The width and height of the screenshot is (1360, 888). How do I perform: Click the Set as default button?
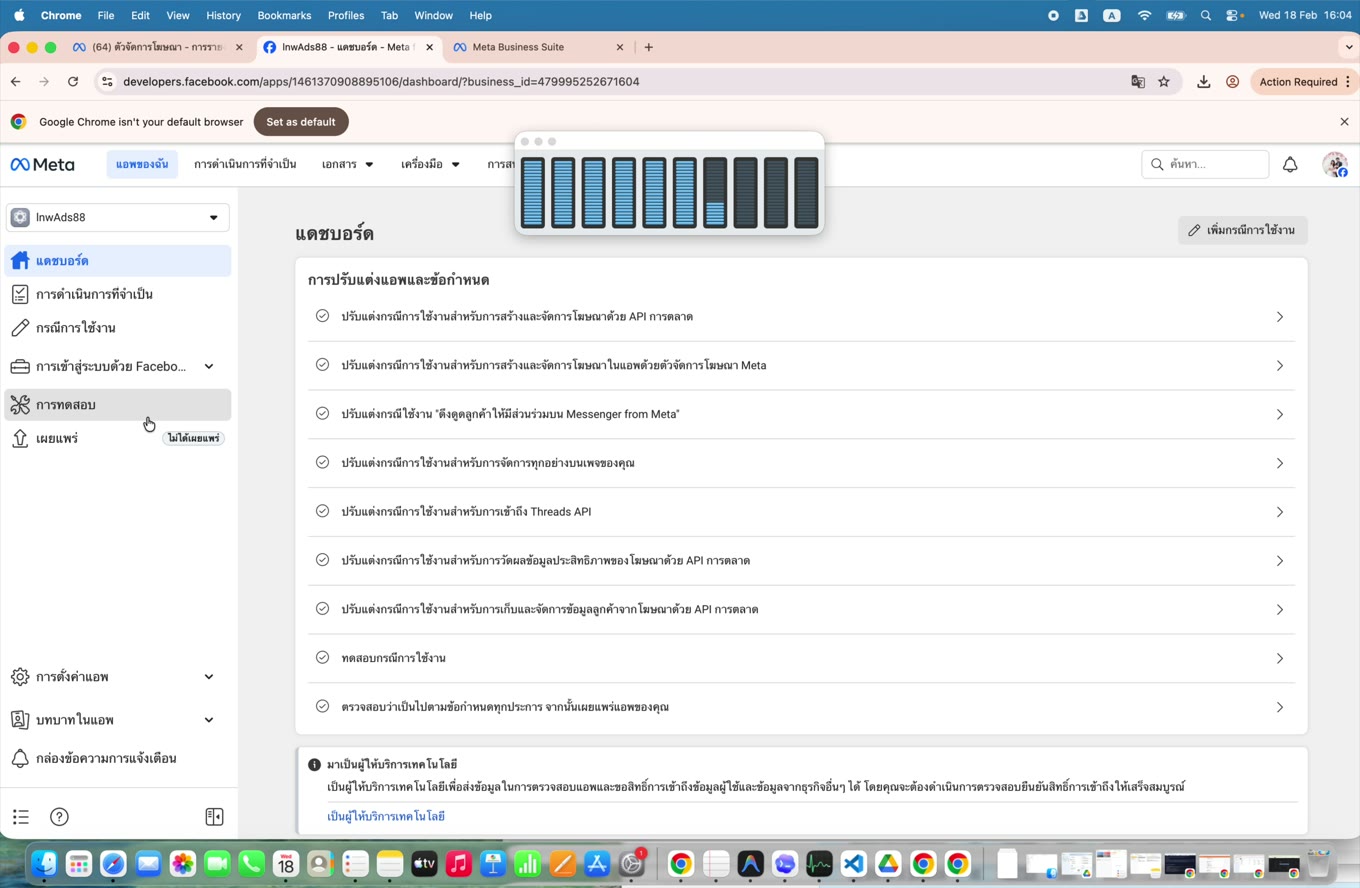(x=301, y=122)
